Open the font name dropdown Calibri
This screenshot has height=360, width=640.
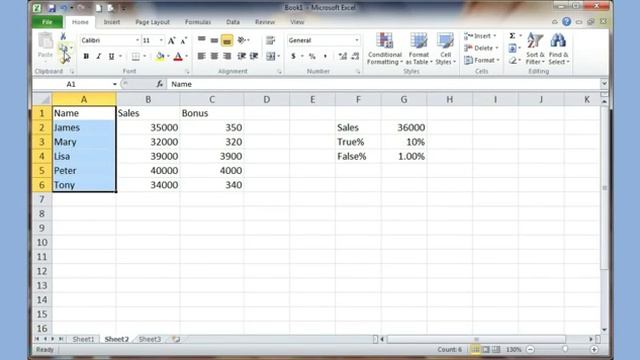tap(137, 40)
